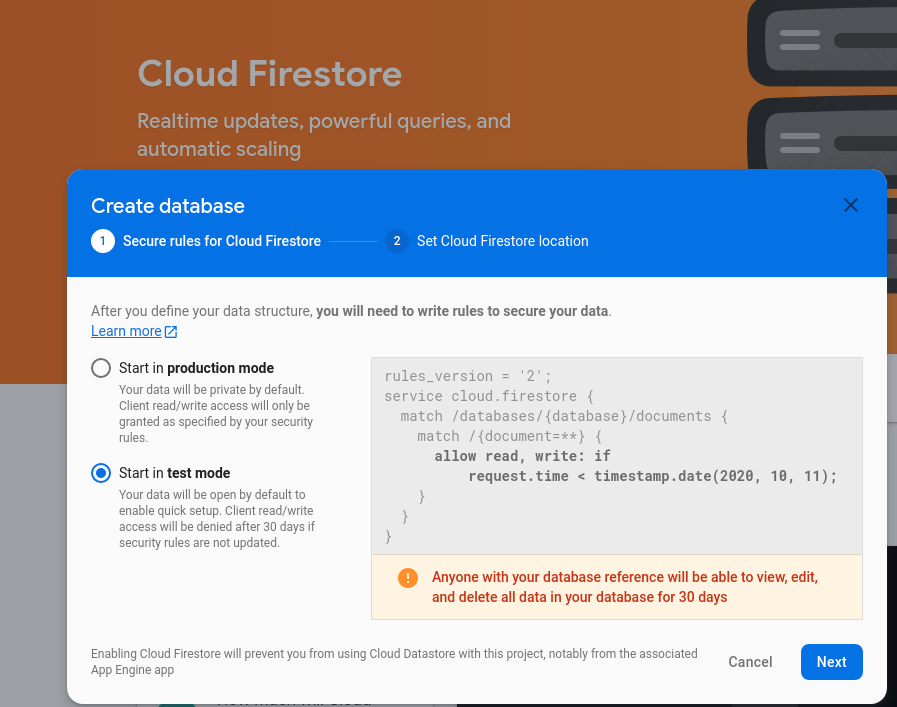
Task: Click the "Start in test mode" label
Action: [174, 473]
